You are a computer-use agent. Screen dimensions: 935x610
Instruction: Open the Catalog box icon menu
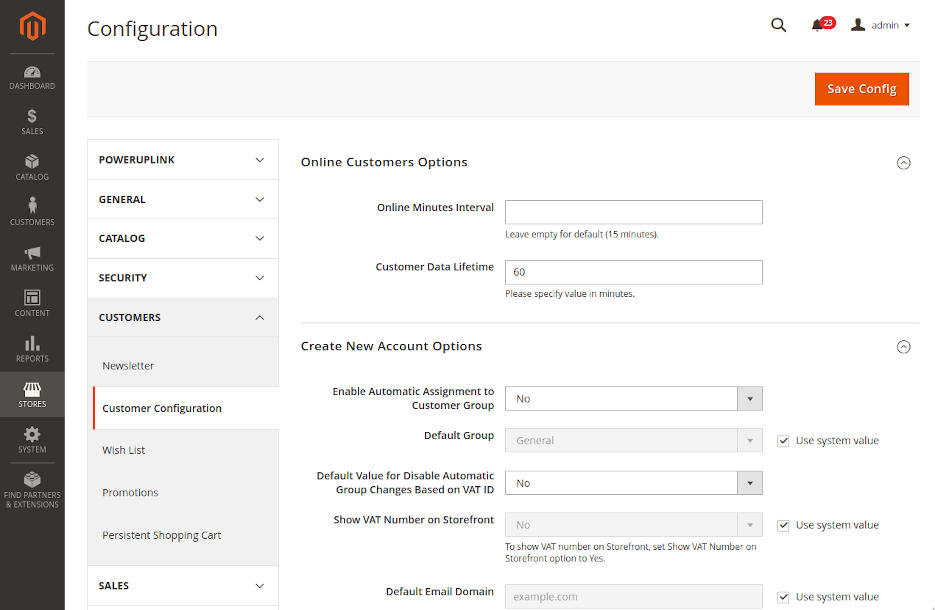[32, 167]
